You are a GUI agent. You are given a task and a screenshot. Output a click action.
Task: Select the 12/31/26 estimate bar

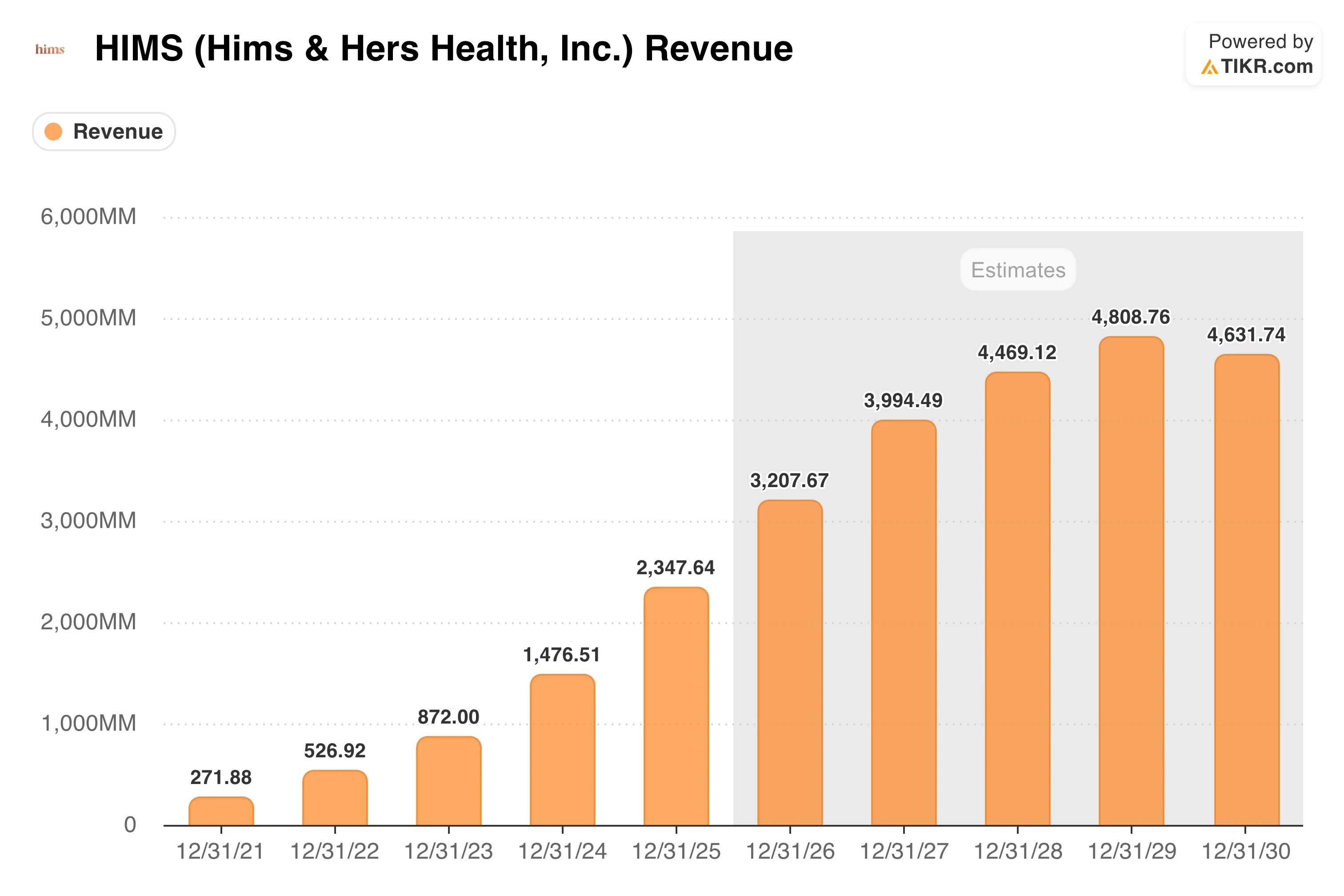[790, 663]
